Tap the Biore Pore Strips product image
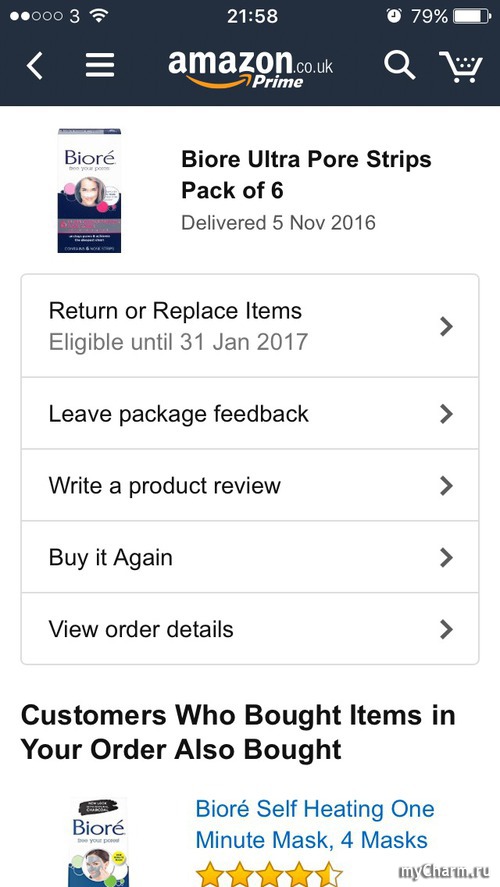Screen dimensions: 500x887 pos(89,191)
